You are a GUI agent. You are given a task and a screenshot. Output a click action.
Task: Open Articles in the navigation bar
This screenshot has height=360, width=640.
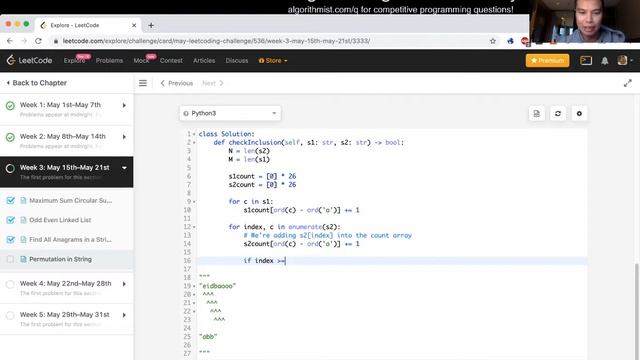point(204,60)
